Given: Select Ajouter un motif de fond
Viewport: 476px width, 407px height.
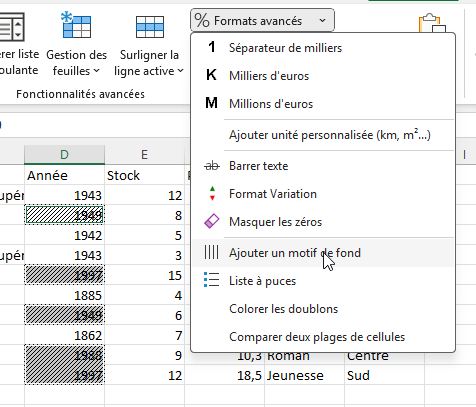Looking at the screenshot, I should click(323, 253).
